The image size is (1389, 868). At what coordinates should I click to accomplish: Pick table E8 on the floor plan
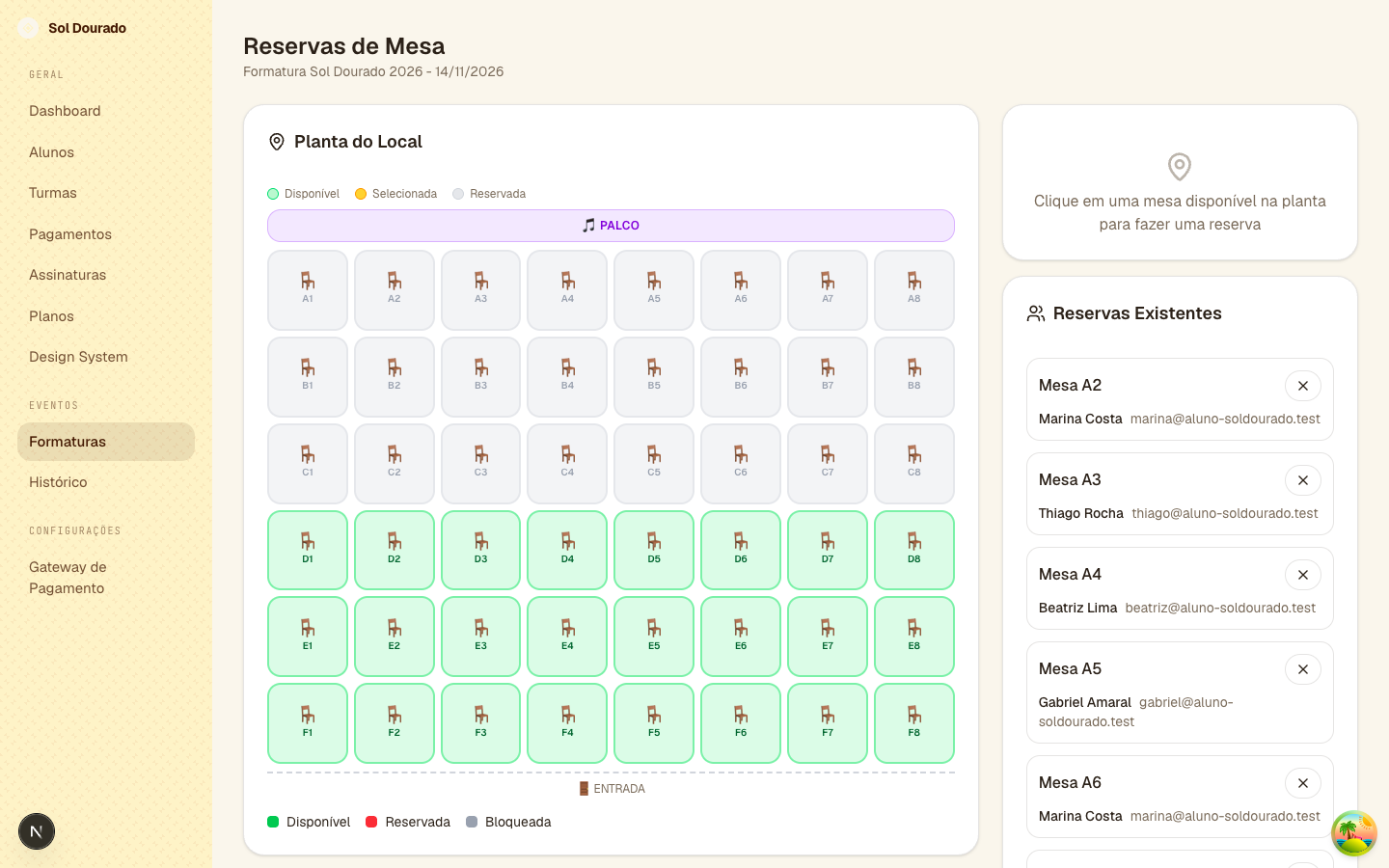pyautogui.click(x=914, y=637)
